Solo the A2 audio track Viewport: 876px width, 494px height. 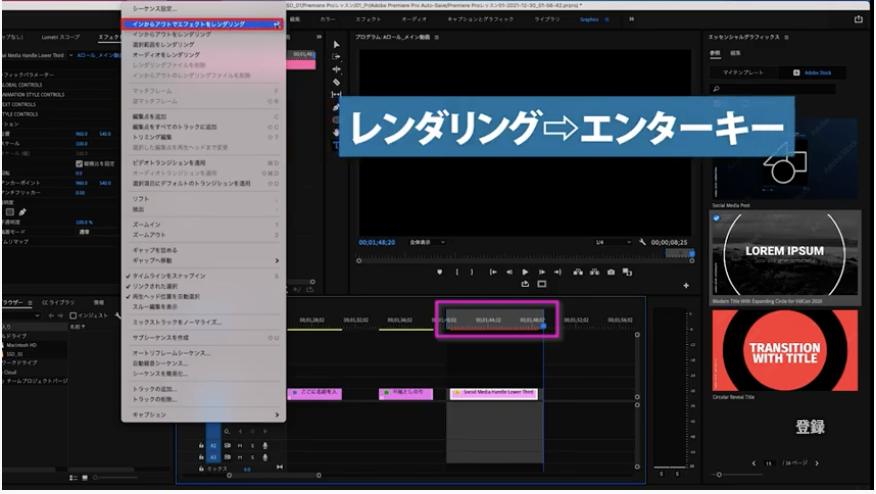click(x=253, y=445)
